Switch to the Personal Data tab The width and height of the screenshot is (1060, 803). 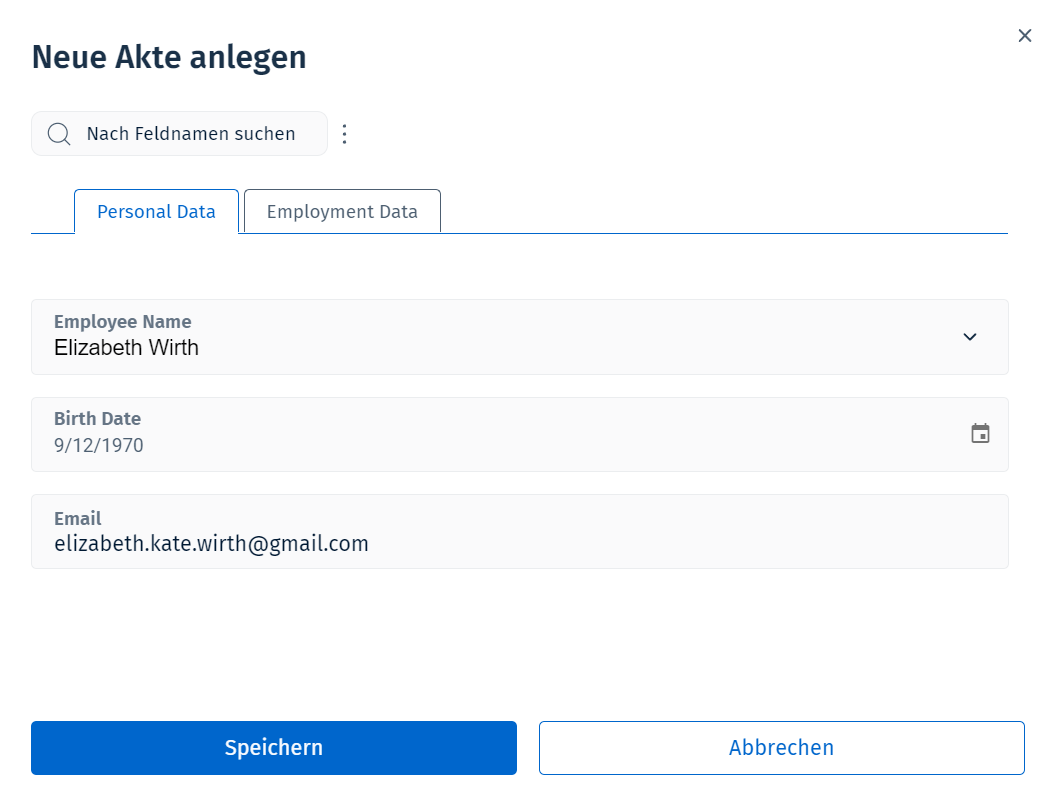coord(156,212)
